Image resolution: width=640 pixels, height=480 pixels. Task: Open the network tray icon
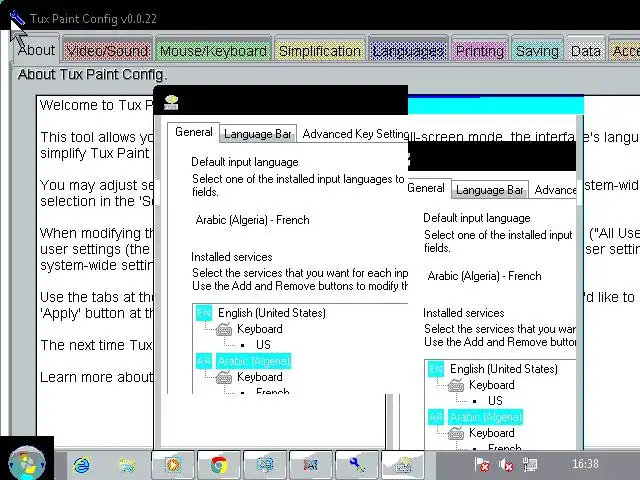pos(530,464)
